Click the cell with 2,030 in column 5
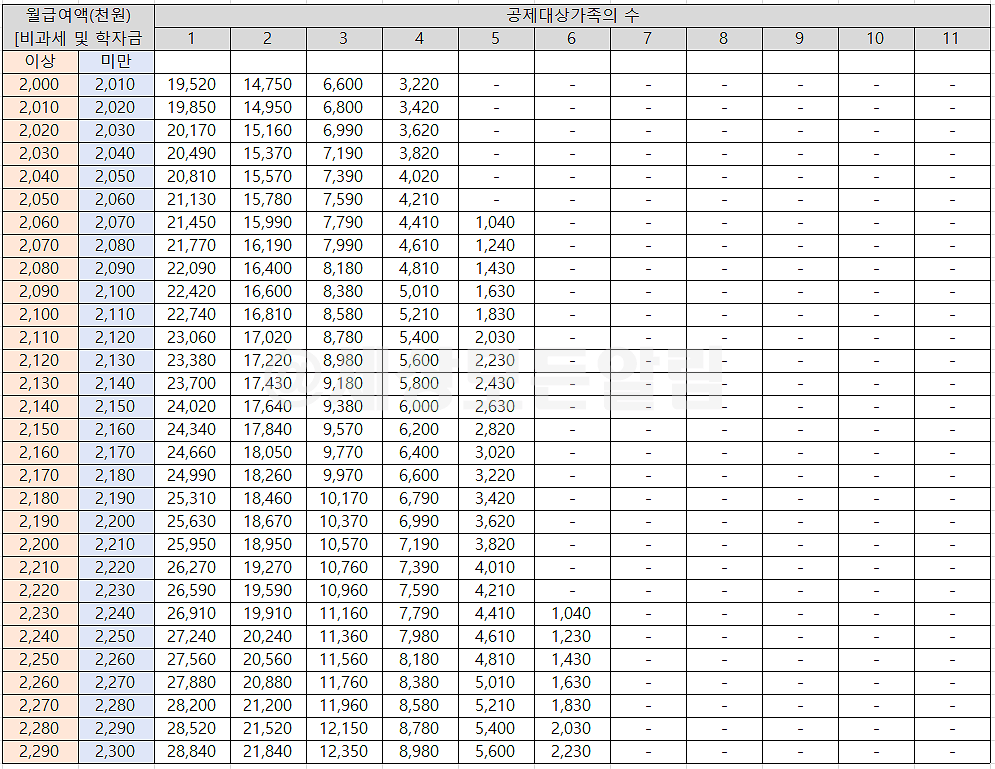 point(496,338)
